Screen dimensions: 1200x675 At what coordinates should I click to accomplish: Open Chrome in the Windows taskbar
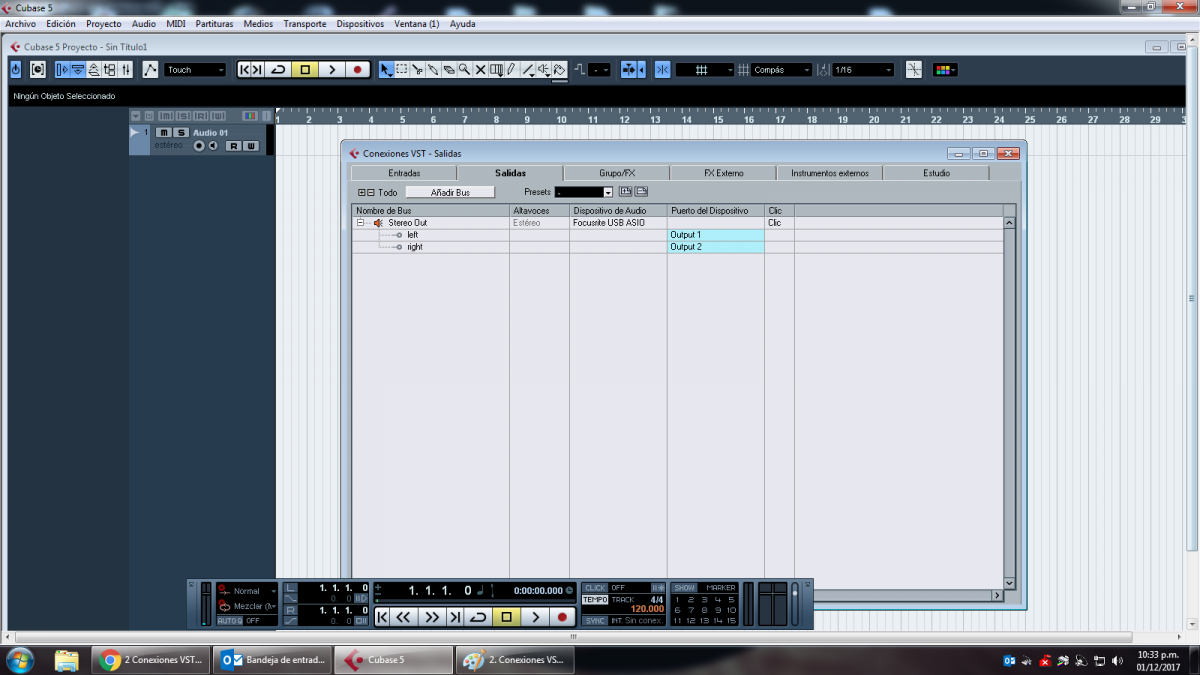pyautogui.click(x=150, y=660)
